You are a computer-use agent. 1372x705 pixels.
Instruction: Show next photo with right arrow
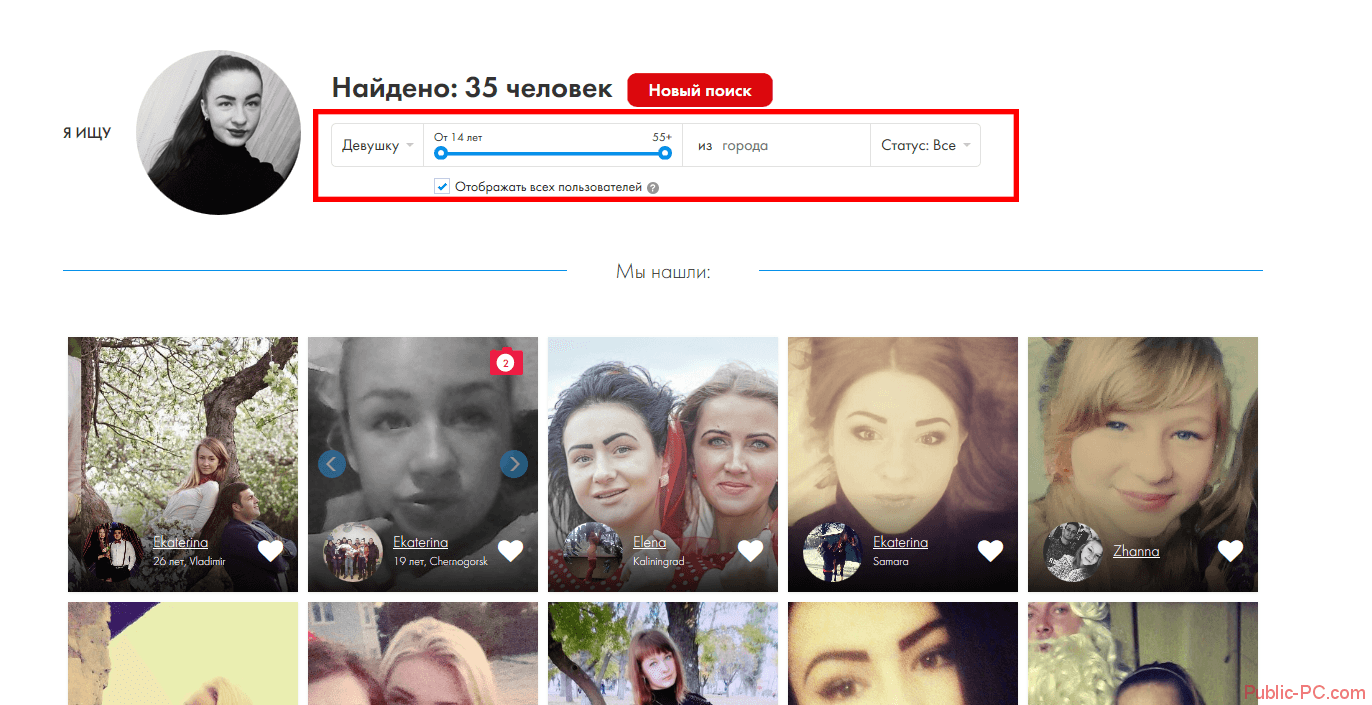513,464
